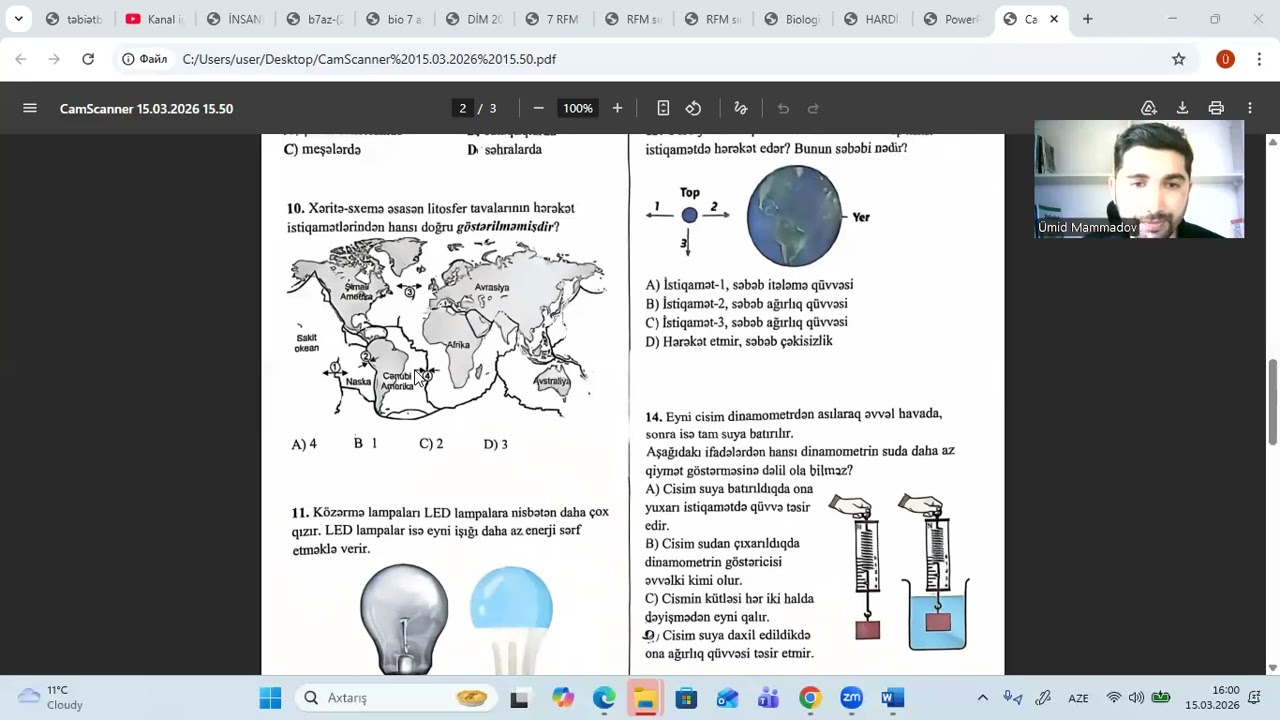Open Microsoft Store from the taskbar
Viewport: 1280px width, 720px height.
click(x=686, y=698)
